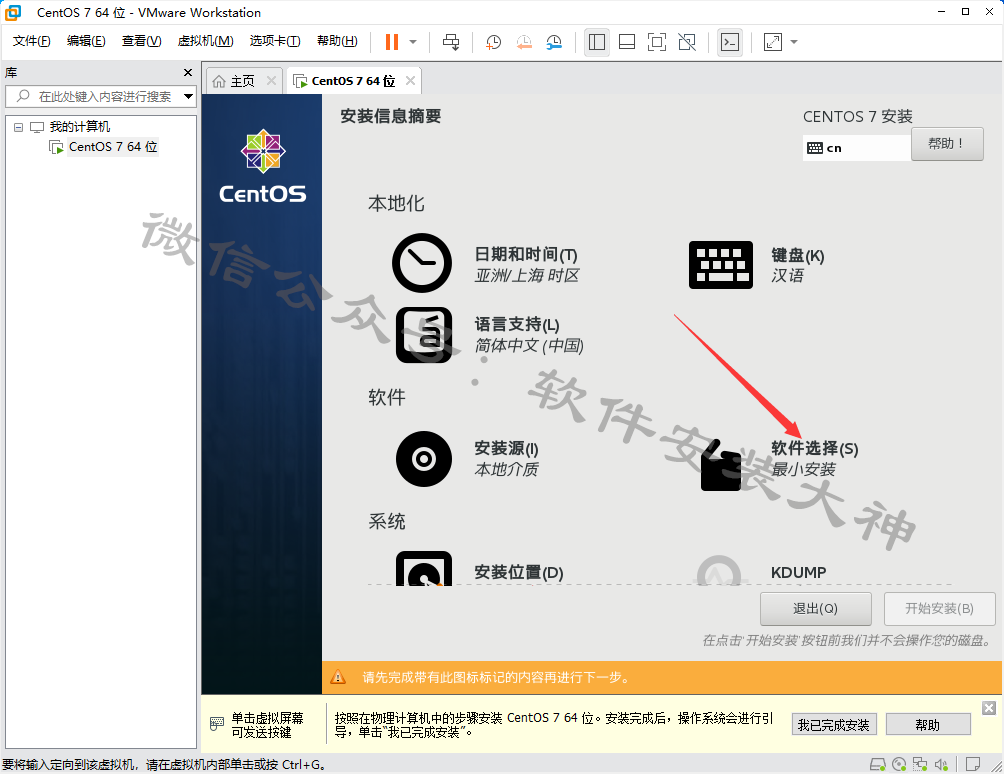Screen dimensions: 1004x774
Task: Click the library search field
Action: point(99,97)
